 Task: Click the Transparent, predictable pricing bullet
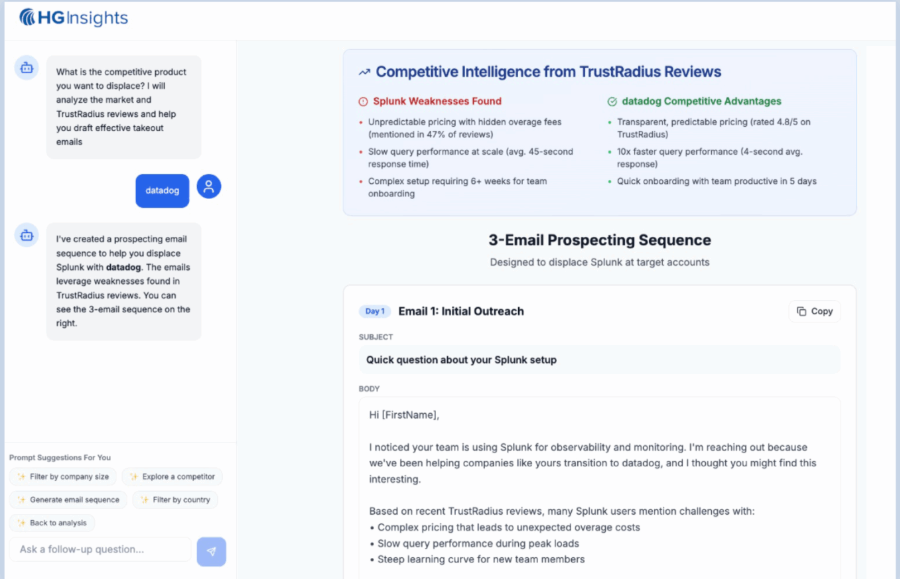(x=713, y=128)
